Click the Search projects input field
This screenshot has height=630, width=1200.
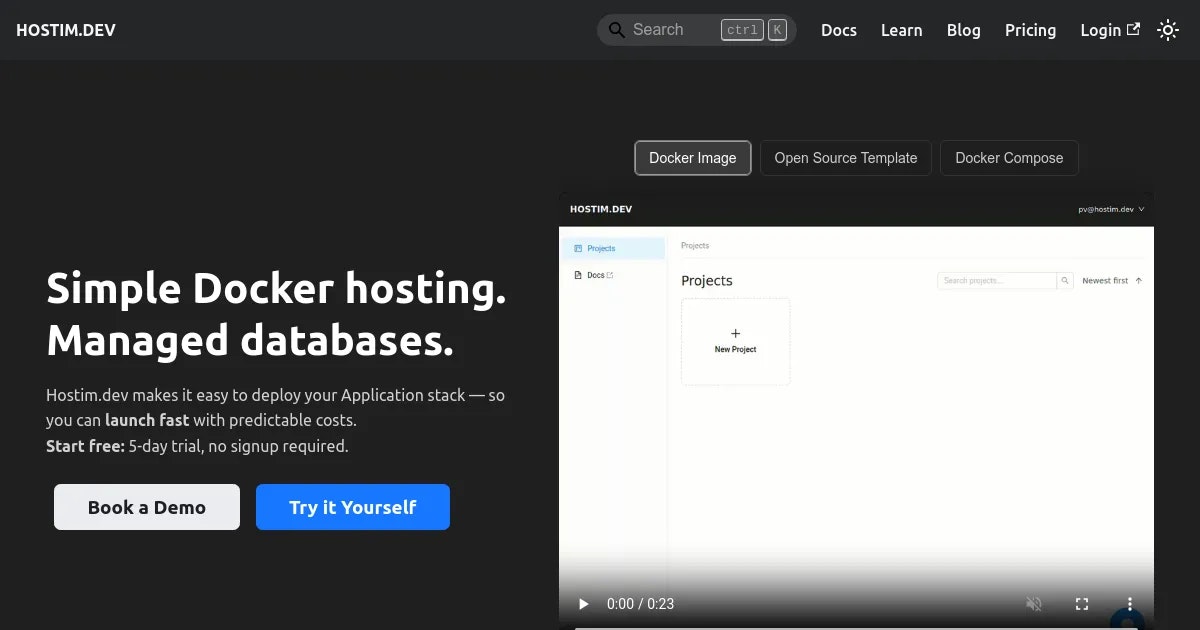[995, 281]
